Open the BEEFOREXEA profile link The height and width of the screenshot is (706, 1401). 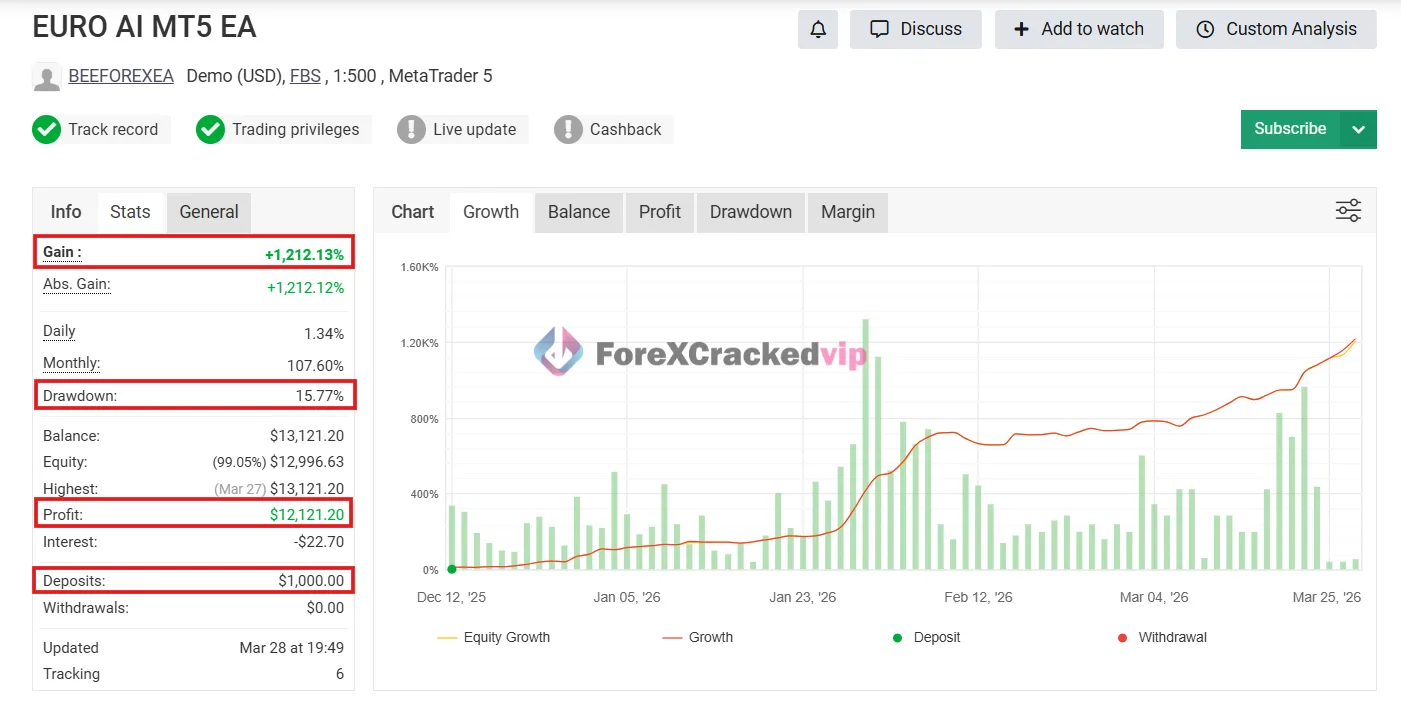[x=121, y=76]
